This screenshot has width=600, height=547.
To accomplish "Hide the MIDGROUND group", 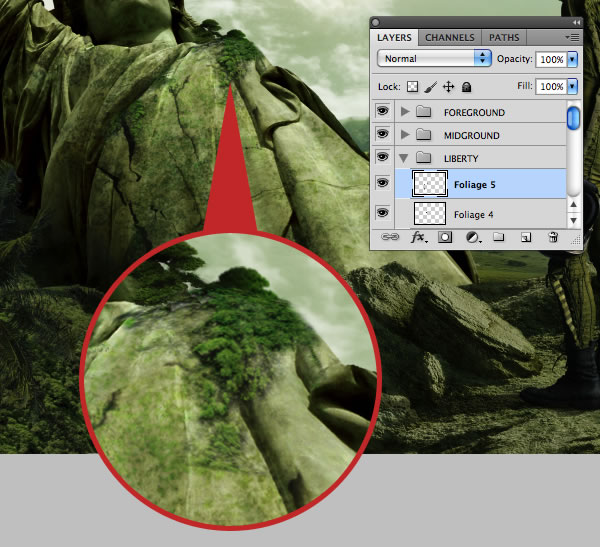I will pos(382,134).
